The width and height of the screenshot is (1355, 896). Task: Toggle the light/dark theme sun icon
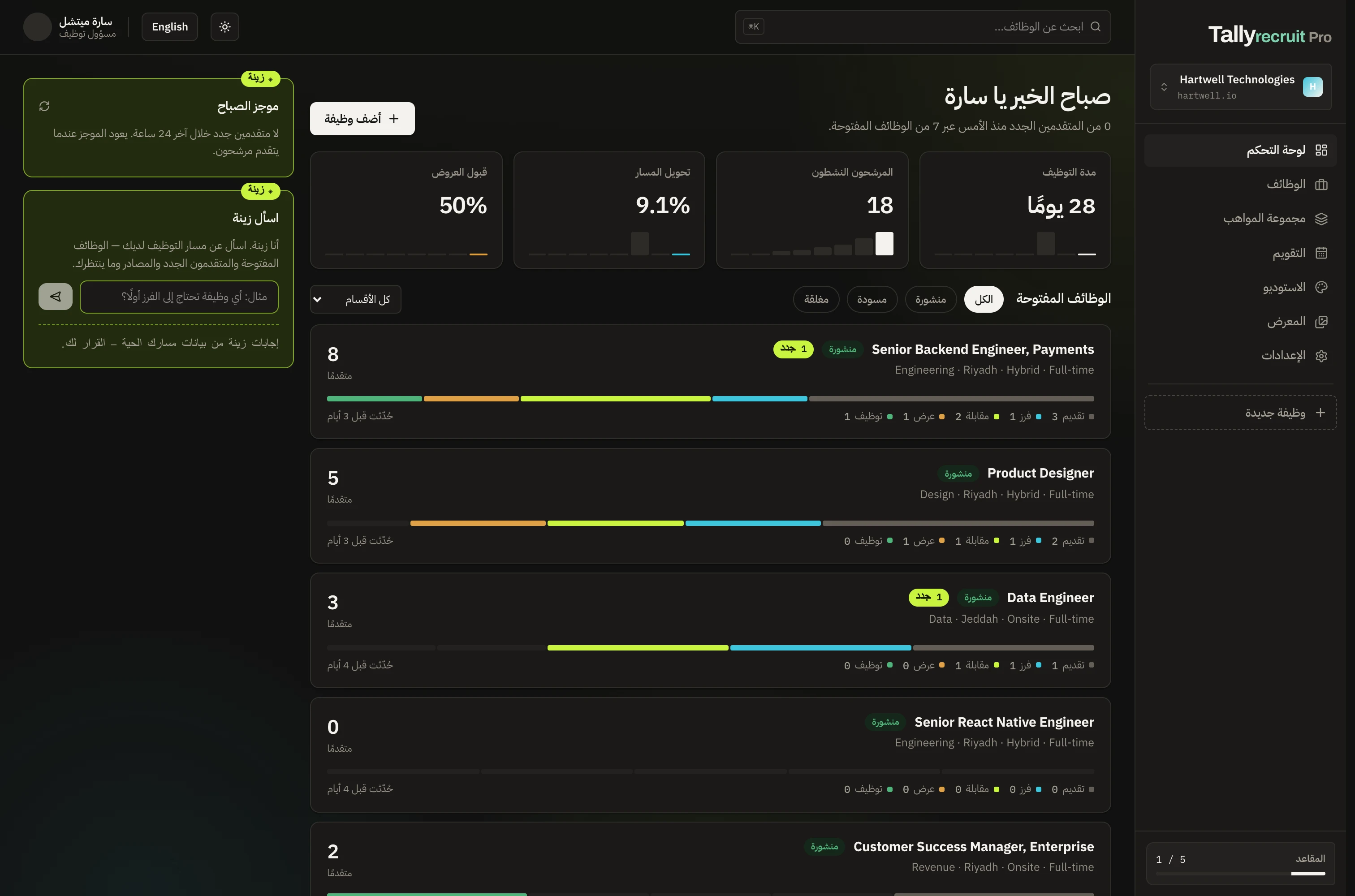tap(224, 27)
